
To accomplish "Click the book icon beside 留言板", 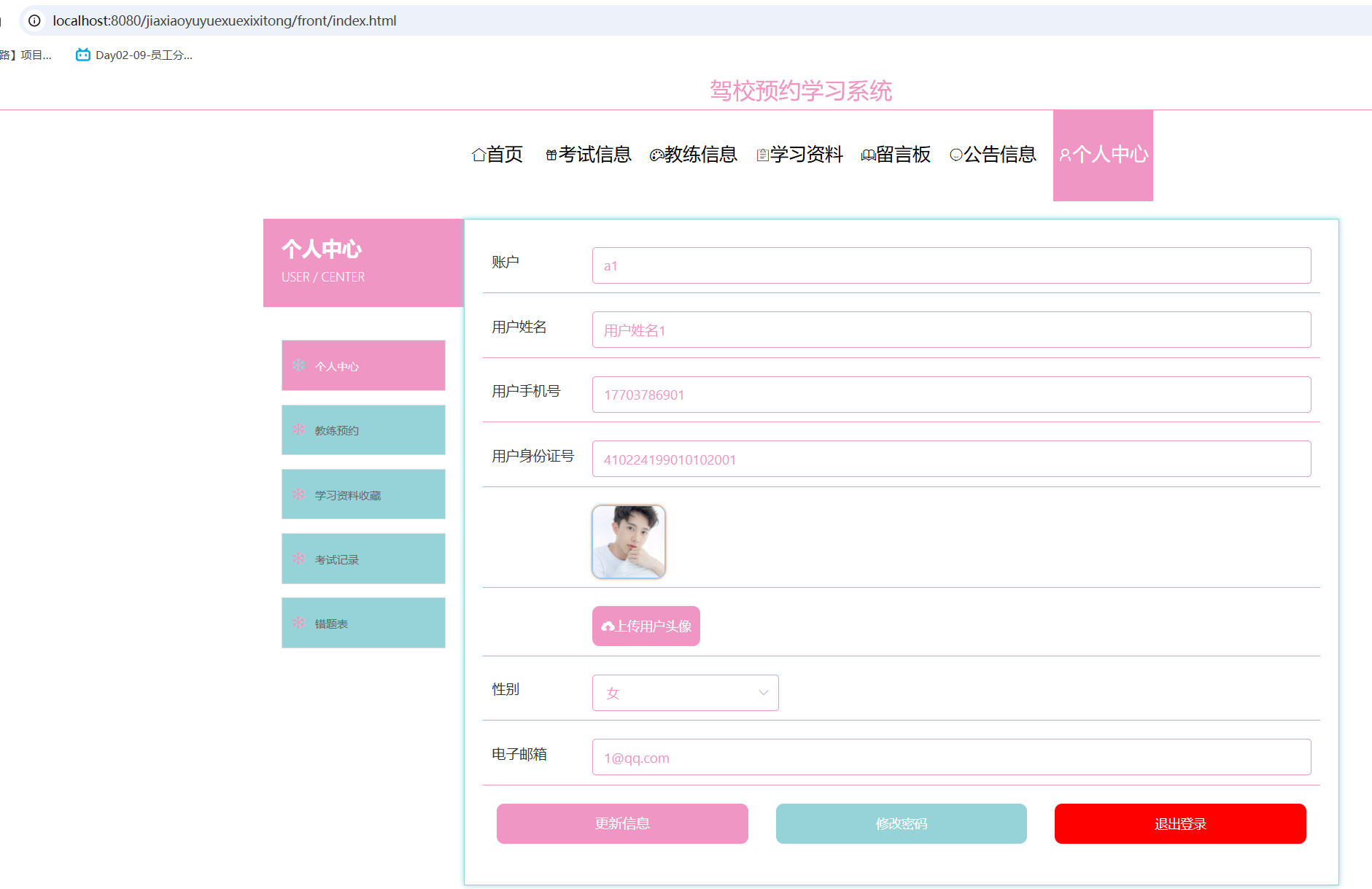I will tap(868, 155).
